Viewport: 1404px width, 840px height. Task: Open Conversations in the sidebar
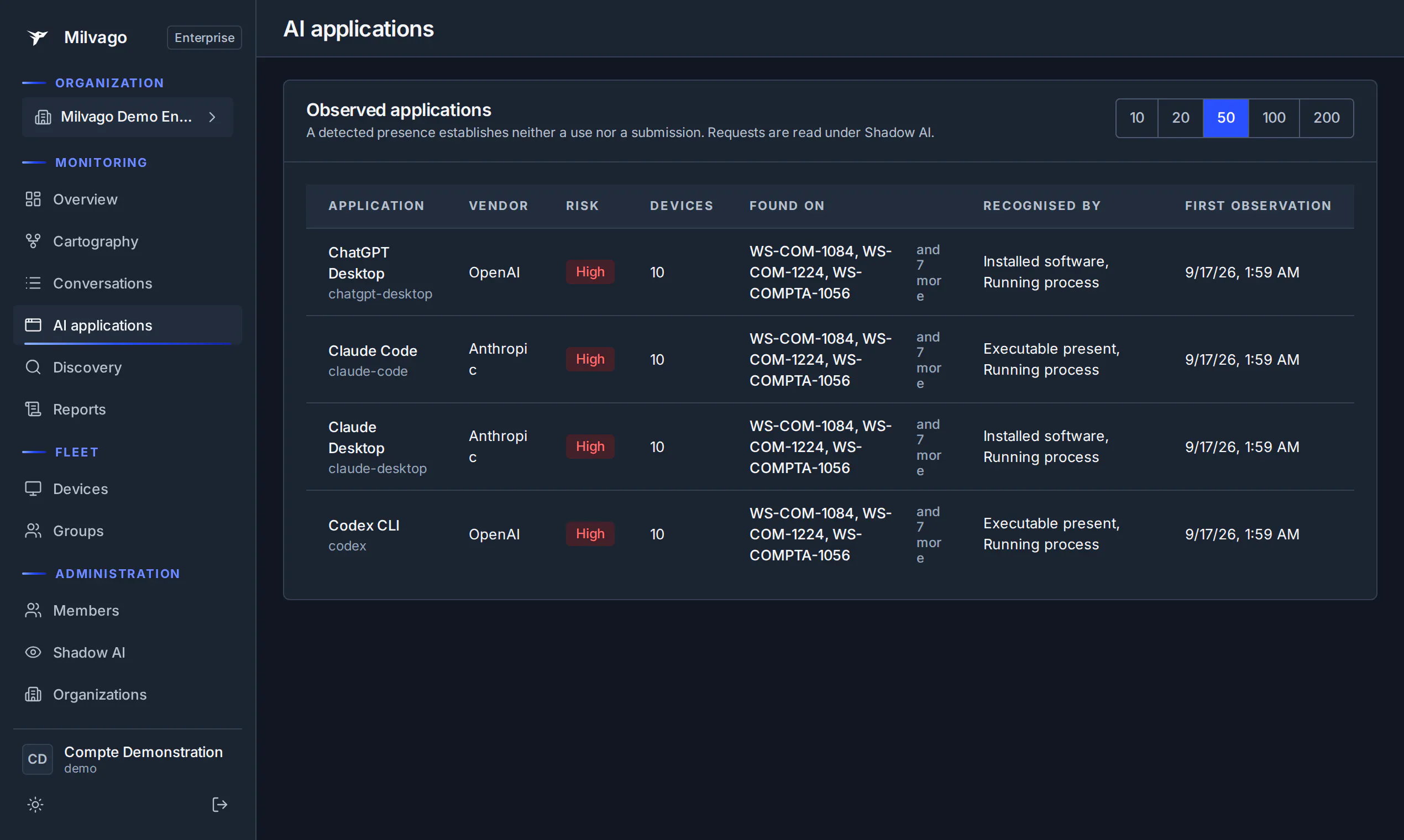pos(127,283)
